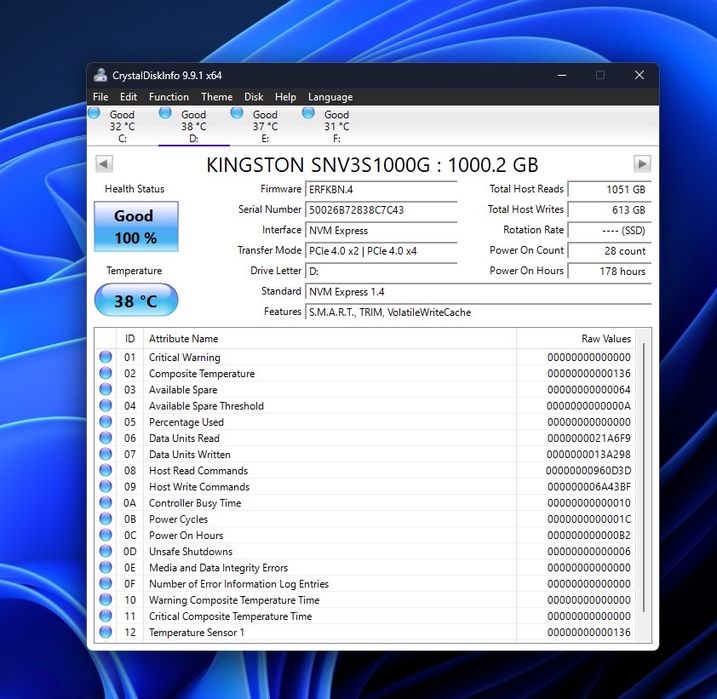The height and width of the screenshot is (699, 717).
Task: Select the F: drive tab
Action: 337,126
